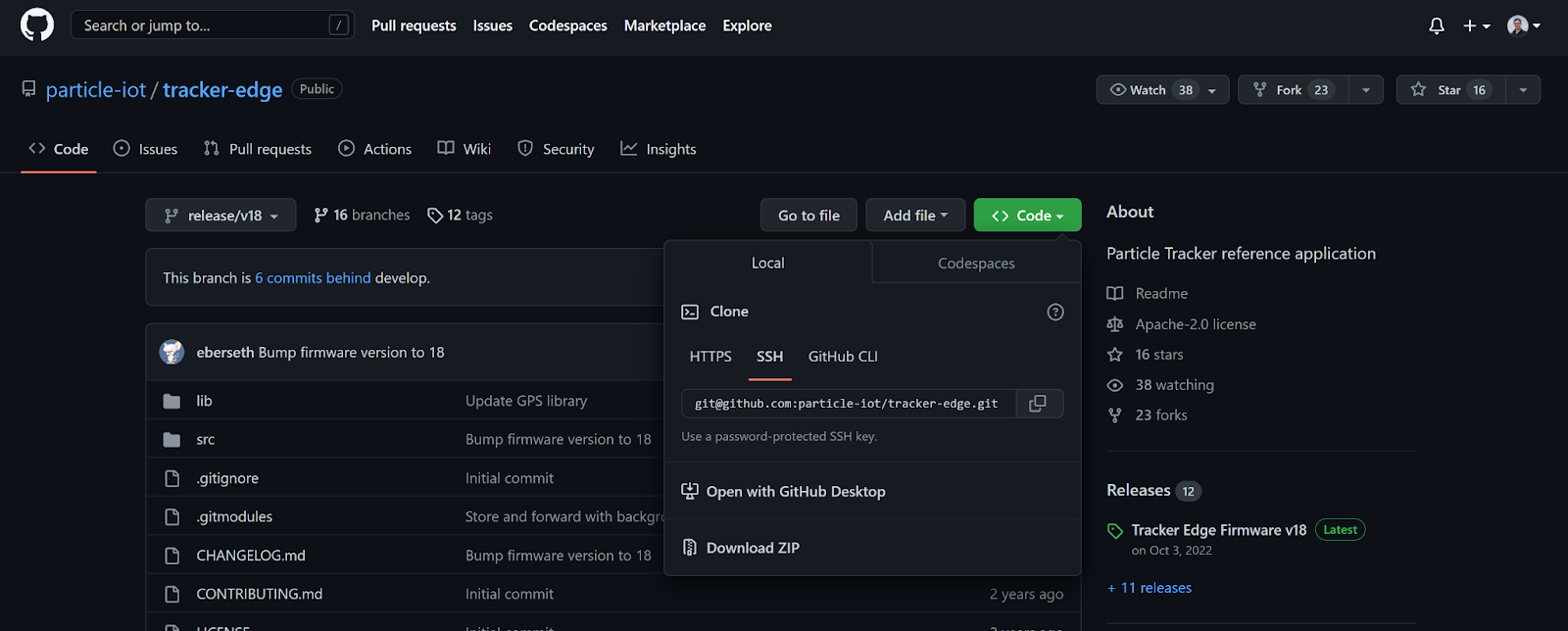Select the Code repository tab
This screenshot has width=1568, height=631.
click(x=59, y=149)
